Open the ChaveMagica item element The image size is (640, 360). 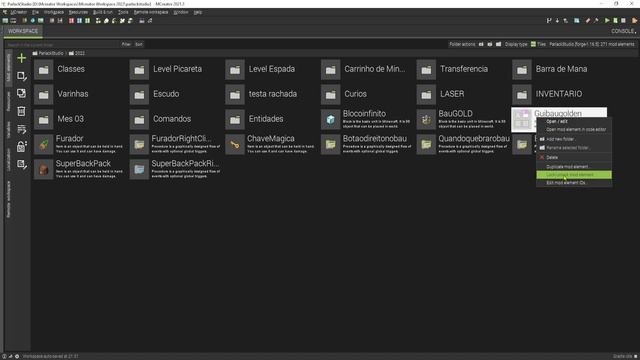pos(271,144)
